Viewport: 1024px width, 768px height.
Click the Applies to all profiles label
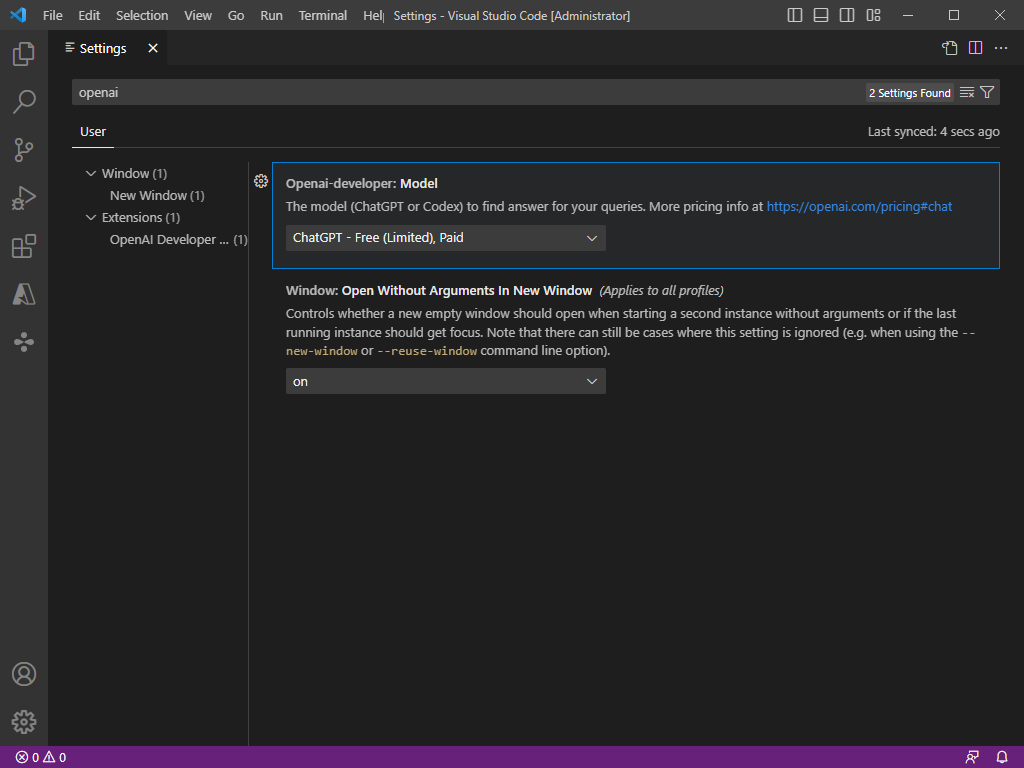(x=662, y=291)
